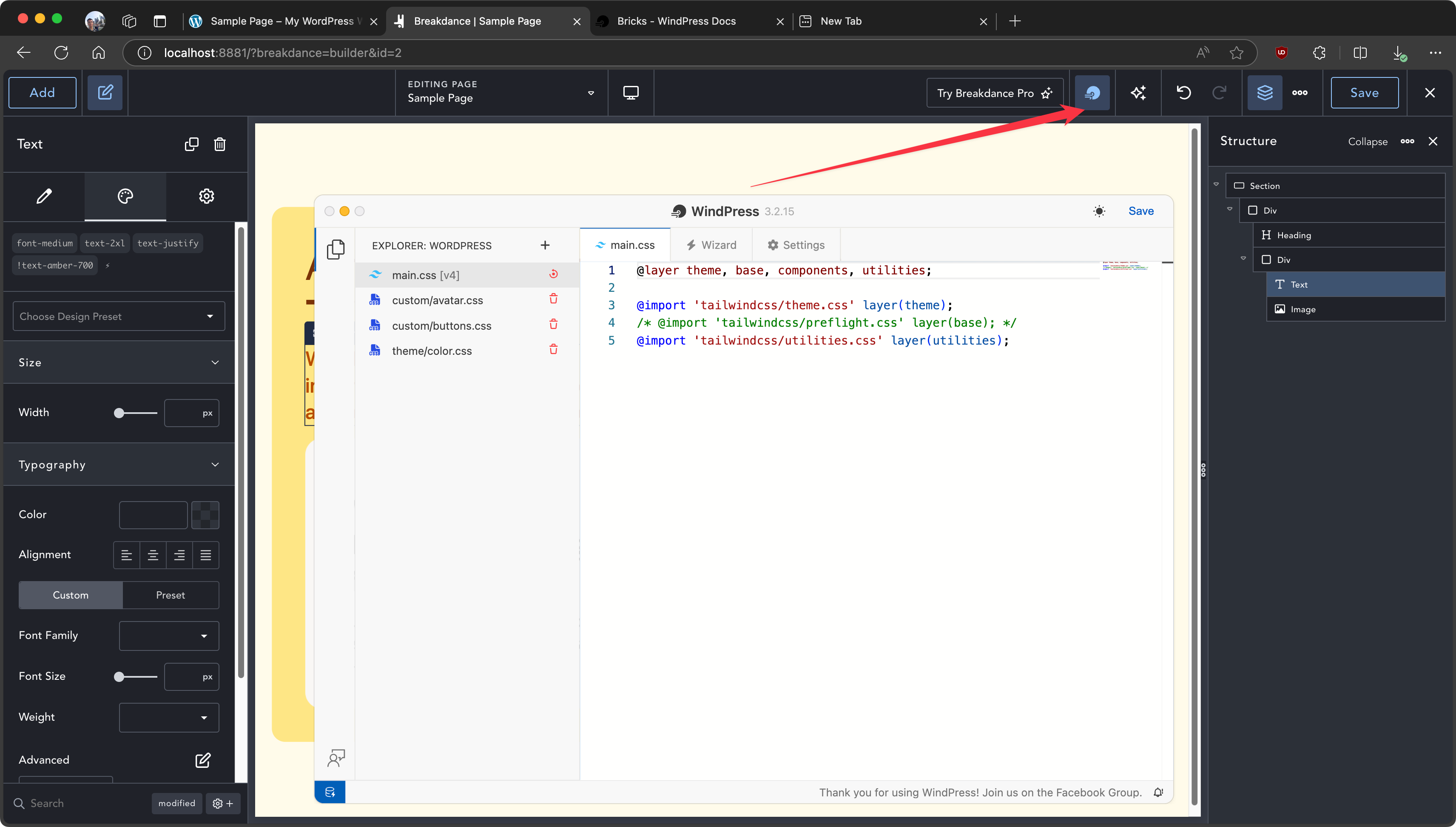Viewport: 1456px width, 827px height.
Task: Click the WindPress icon in the Breakdance toolbar
Action: point(1092,93)
